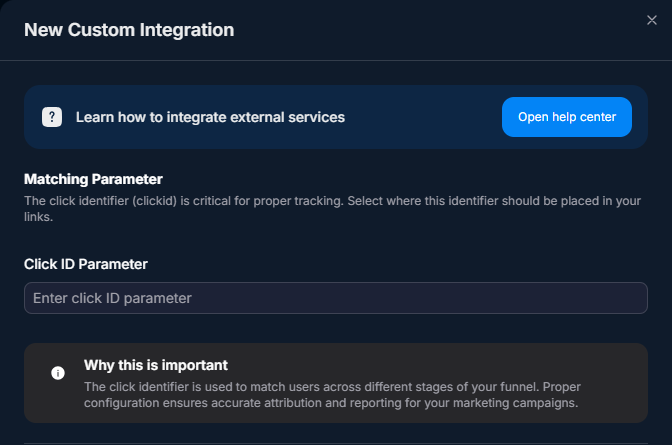Screen dimensions: 672x445
Task: Click the question mark help icon
Action: pyautogui.click(x=52, y=117)
